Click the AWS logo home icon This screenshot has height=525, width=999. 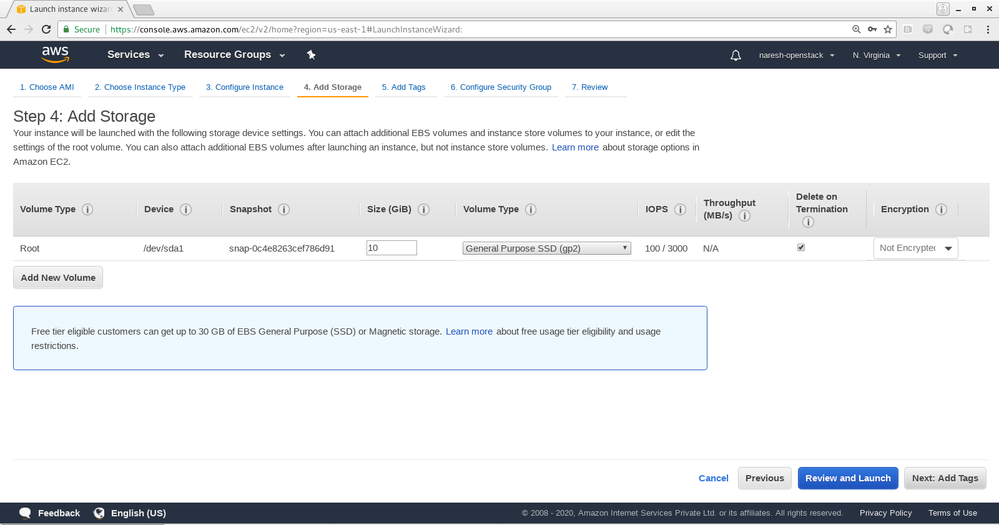(54, 54)
